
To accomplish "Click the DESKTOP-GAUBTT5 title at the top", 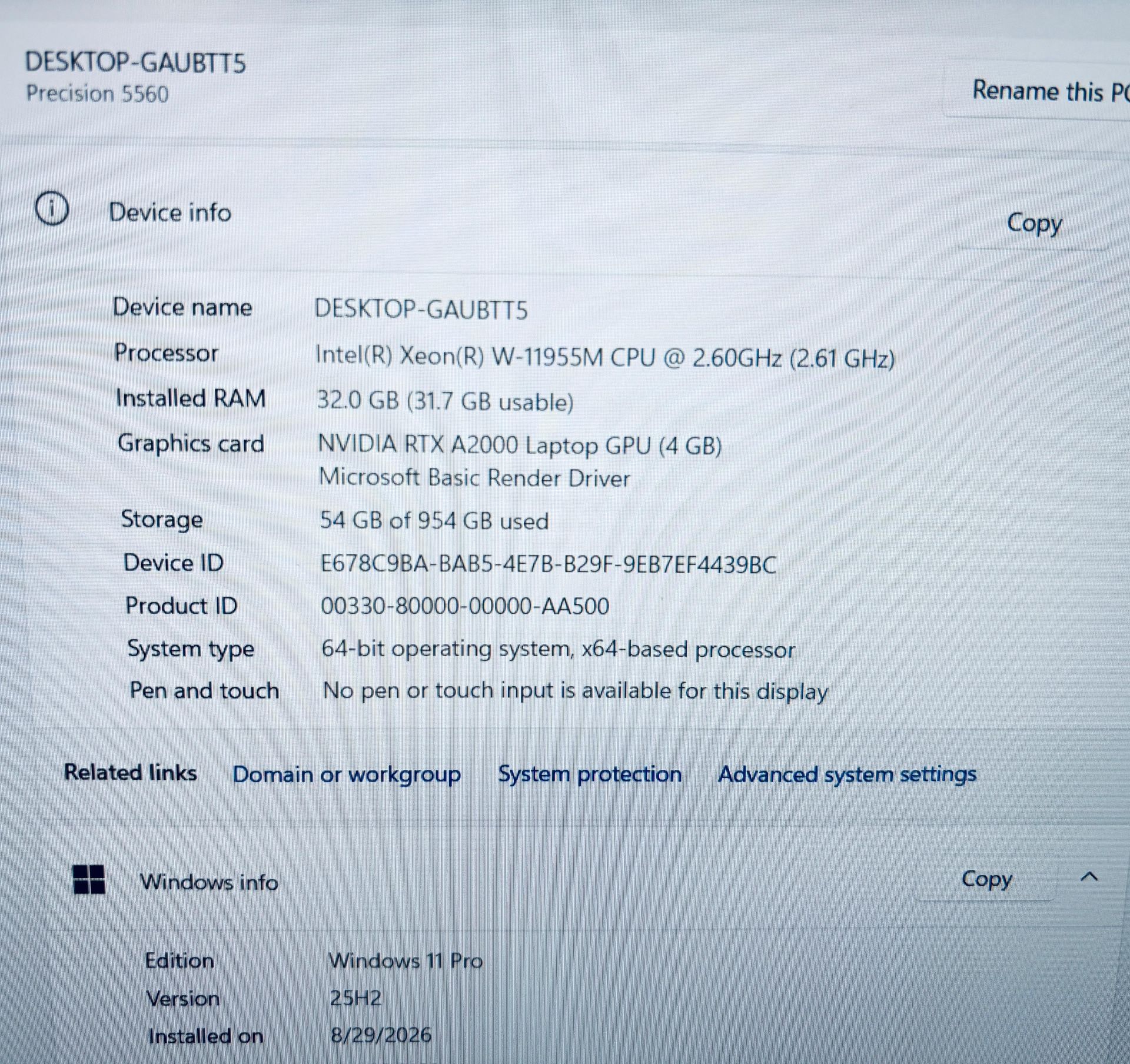I will point(135,62).
